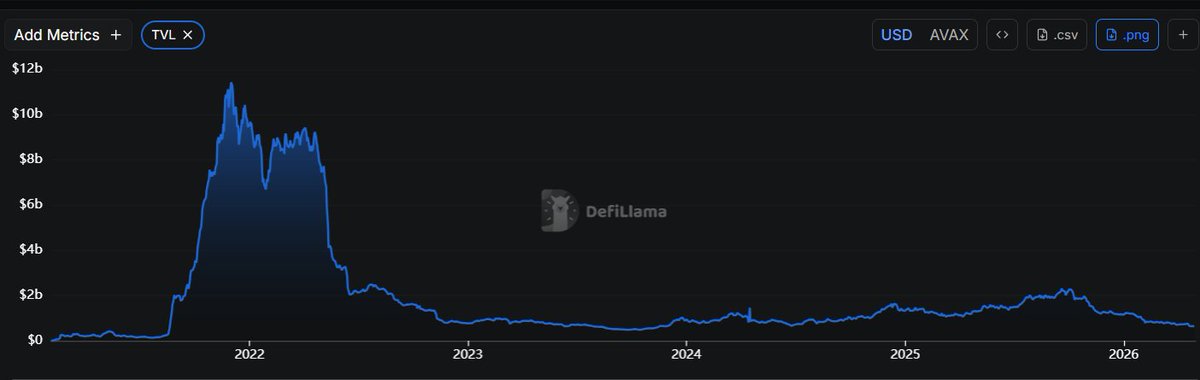Click the $12b y-axis label
1200x380 pixels.
pyautogui.click(x=27, y=68)
